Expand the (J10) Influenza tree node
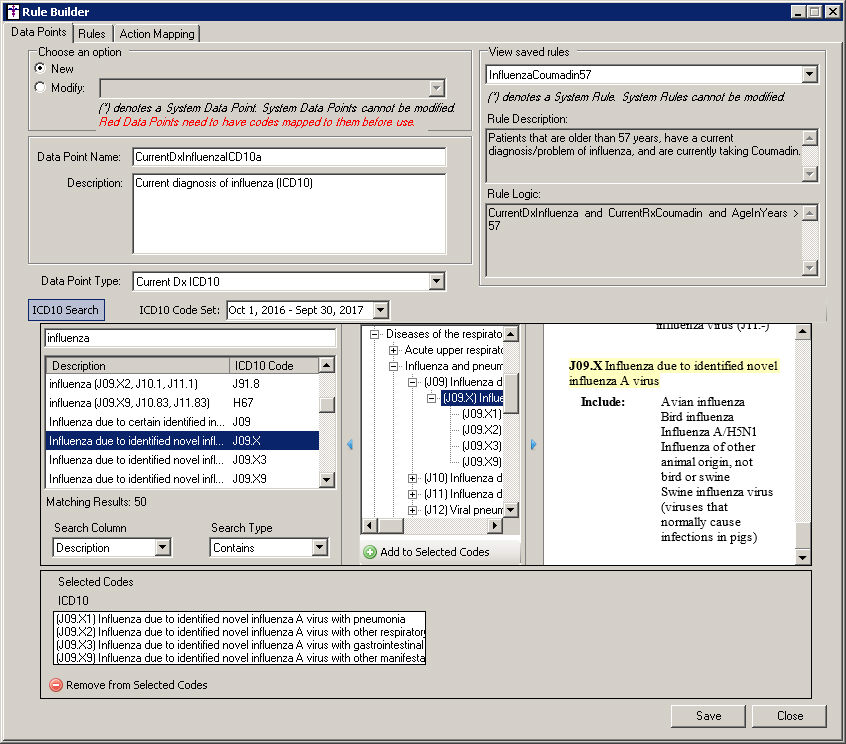Viewport: 846px width, 744px height. click(x=413, y=478)
